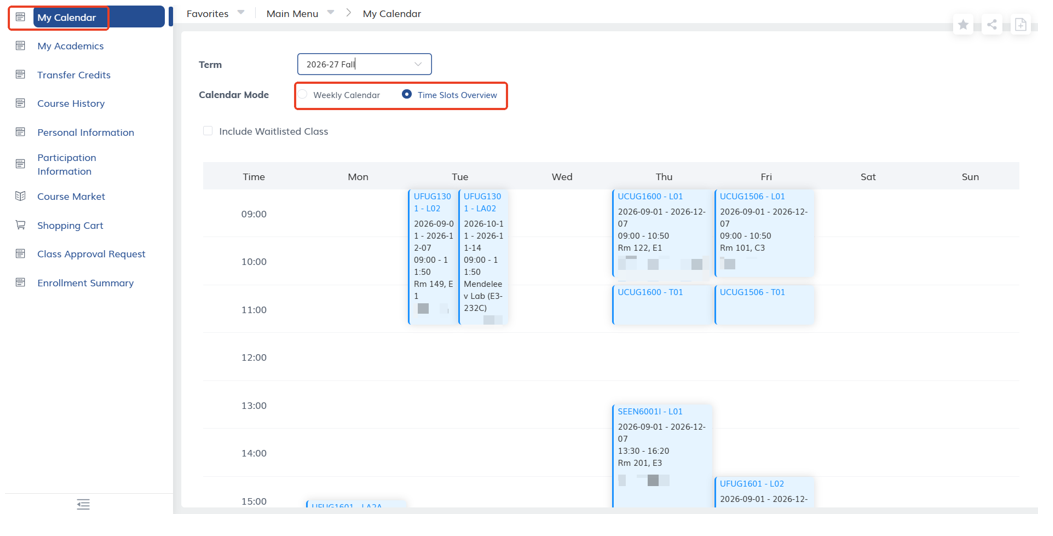Viewport: 1053px width, 536px height.
Task: Click the favorite star icon
Action: (x=963, y=25)
